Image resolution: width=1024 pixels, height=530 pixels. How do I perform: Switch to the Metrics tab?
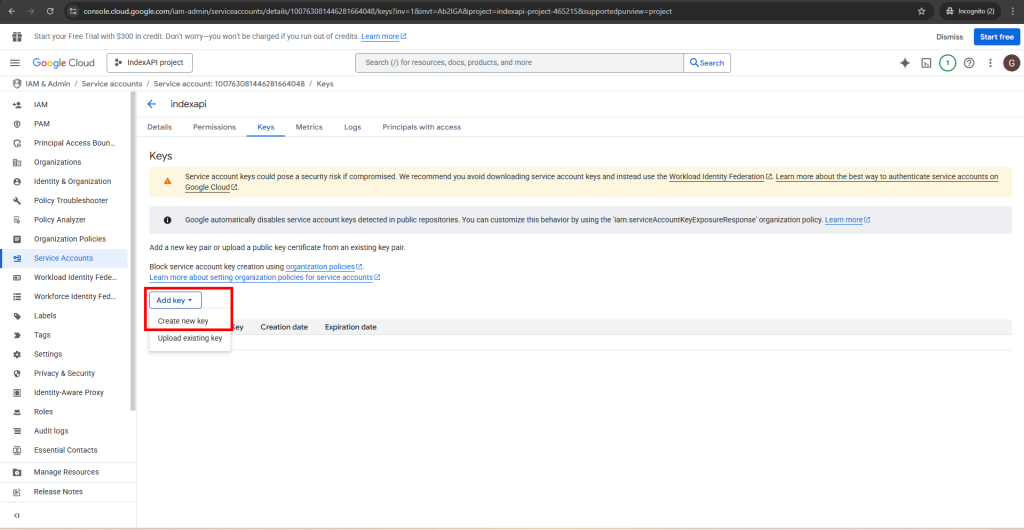tap(309, 127)
